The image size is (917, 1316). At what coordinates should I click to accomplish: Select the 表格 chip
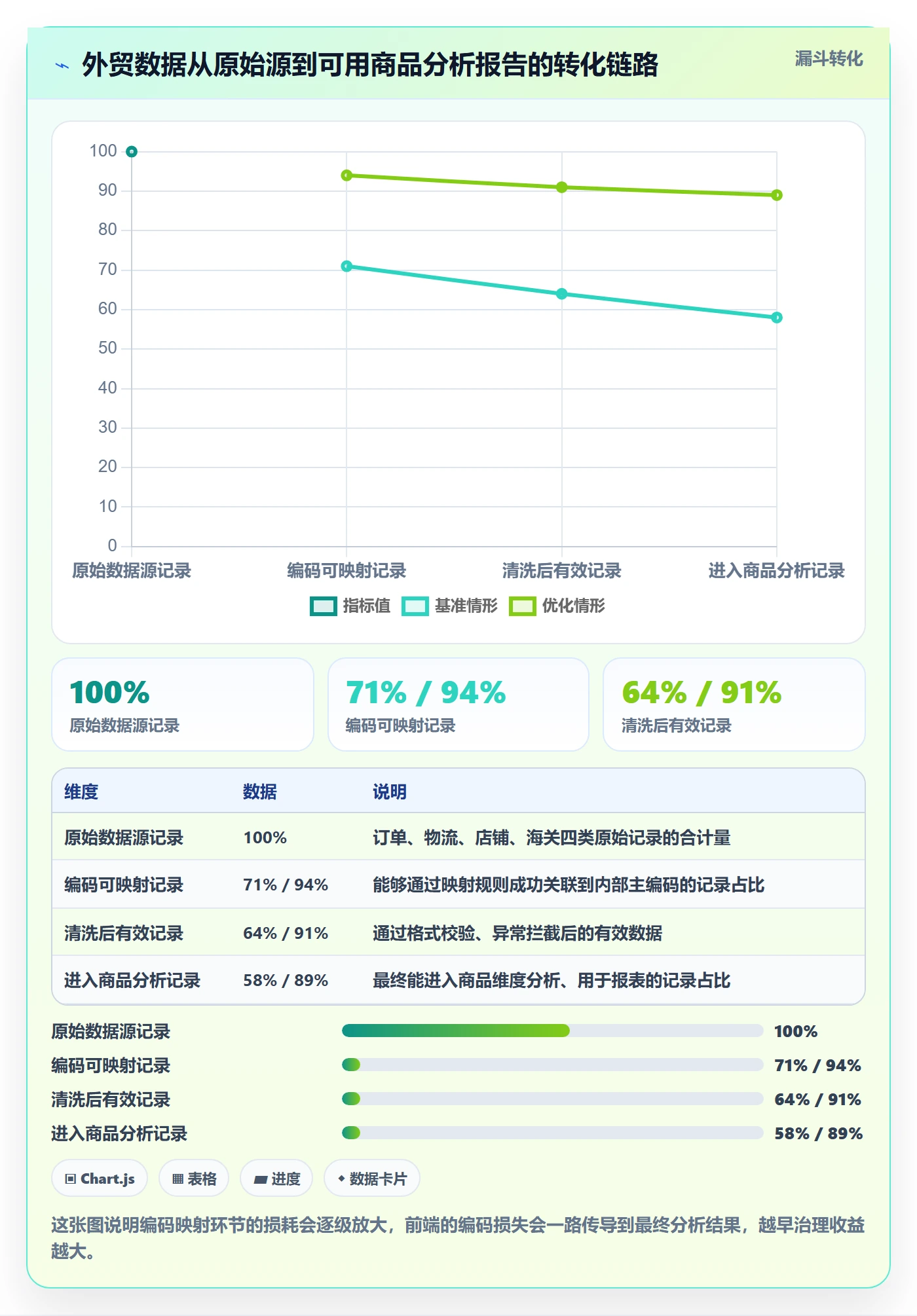tap(194, 1179)
